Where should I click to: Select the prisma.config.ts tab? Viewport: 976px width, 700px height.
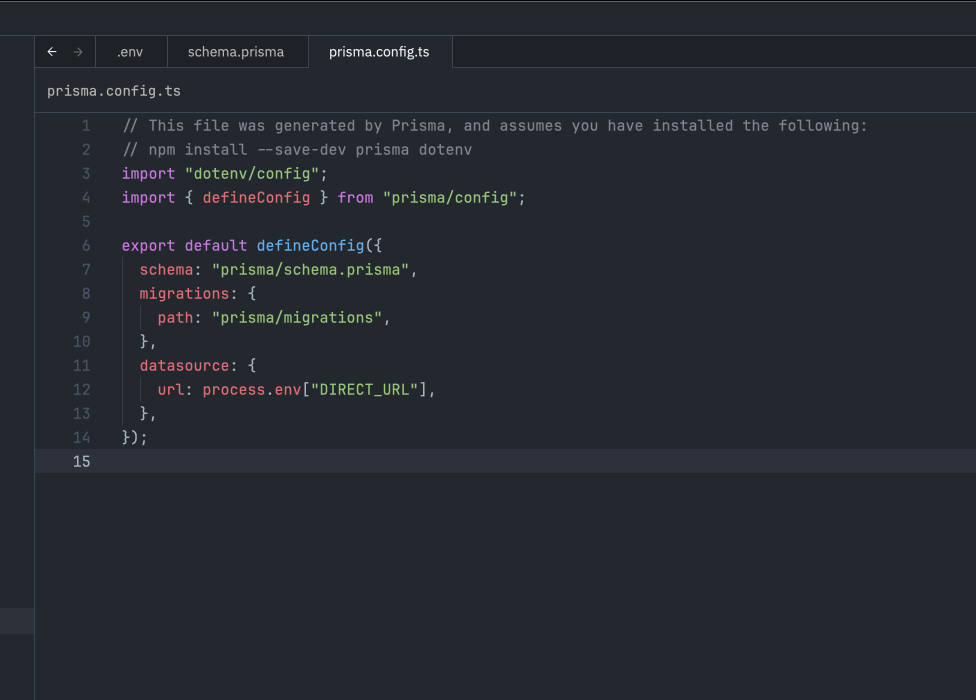pyautogui.click(x=380, y=51)
